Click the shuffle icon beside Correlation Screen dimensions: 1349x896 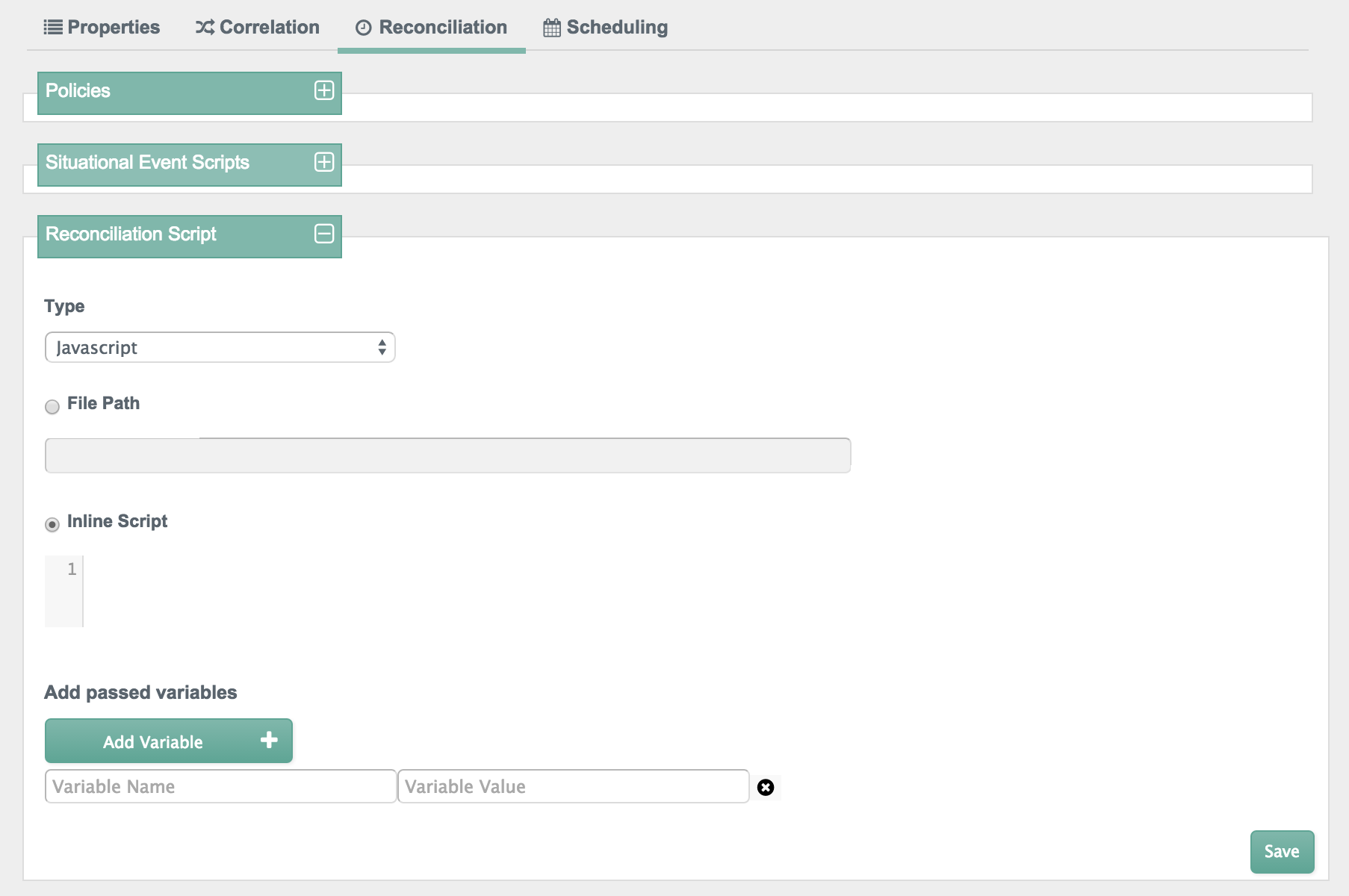pyautogui.click(x=205, y=28)
